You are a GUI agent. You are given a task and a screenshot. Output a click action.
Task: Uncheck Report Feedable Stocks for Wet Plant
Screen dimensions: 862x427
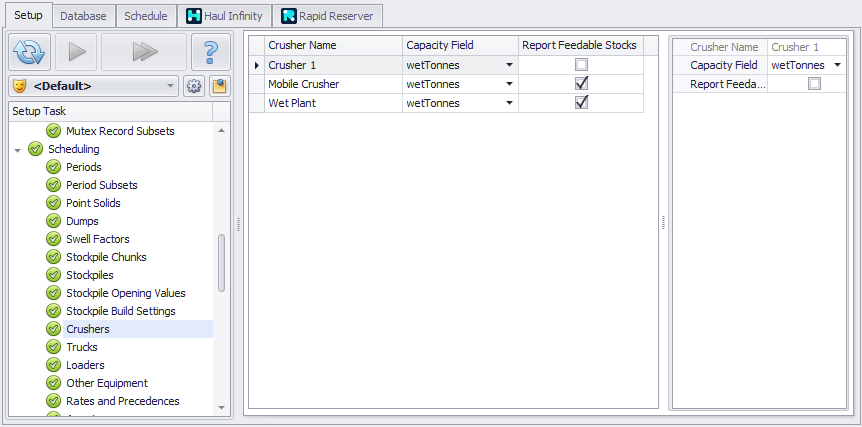click(581, 103)
